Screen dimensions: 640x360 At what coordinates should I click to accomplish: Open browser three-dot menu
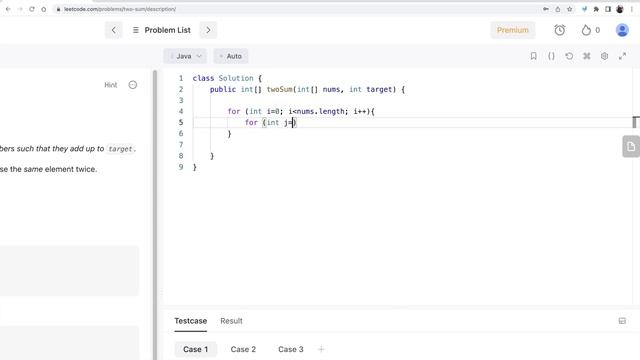pos(631,9)
